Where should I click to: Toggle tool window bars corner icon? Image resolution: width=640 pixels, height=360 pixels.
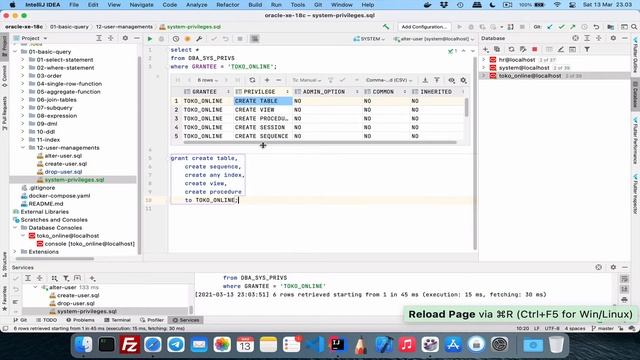click(5, 328)
